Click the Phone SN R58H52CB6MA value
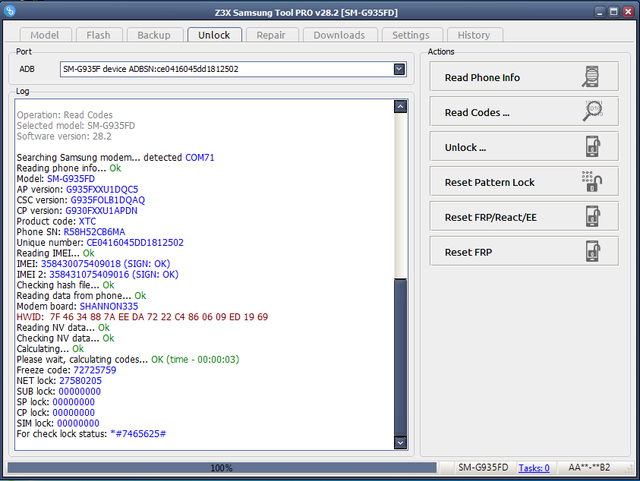 [94, 232]
